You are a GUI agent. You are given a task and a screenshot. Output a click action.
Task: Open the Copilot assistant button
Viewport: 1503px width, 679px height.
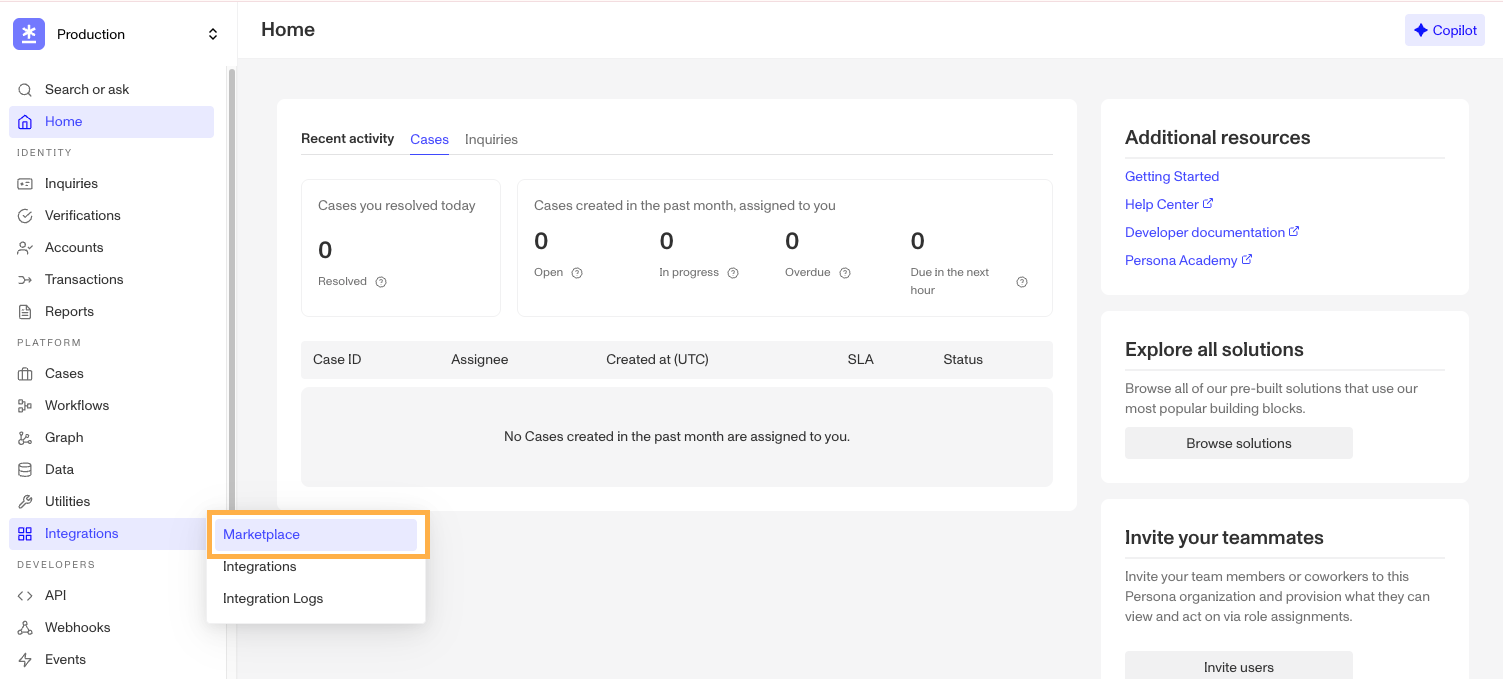tap(1444, 30)
